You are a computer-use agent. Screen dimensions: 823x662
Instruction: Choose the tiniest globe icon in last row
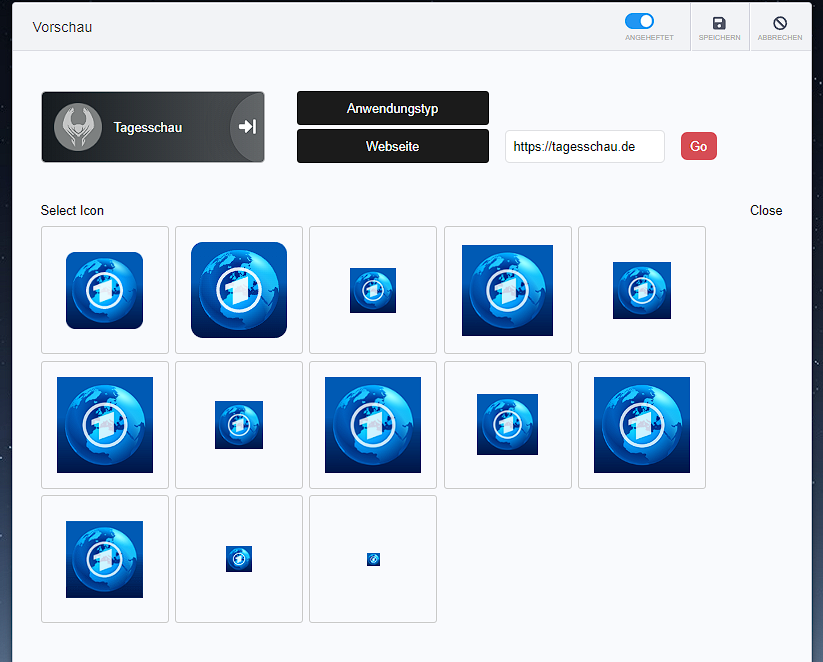click(373, 559)
